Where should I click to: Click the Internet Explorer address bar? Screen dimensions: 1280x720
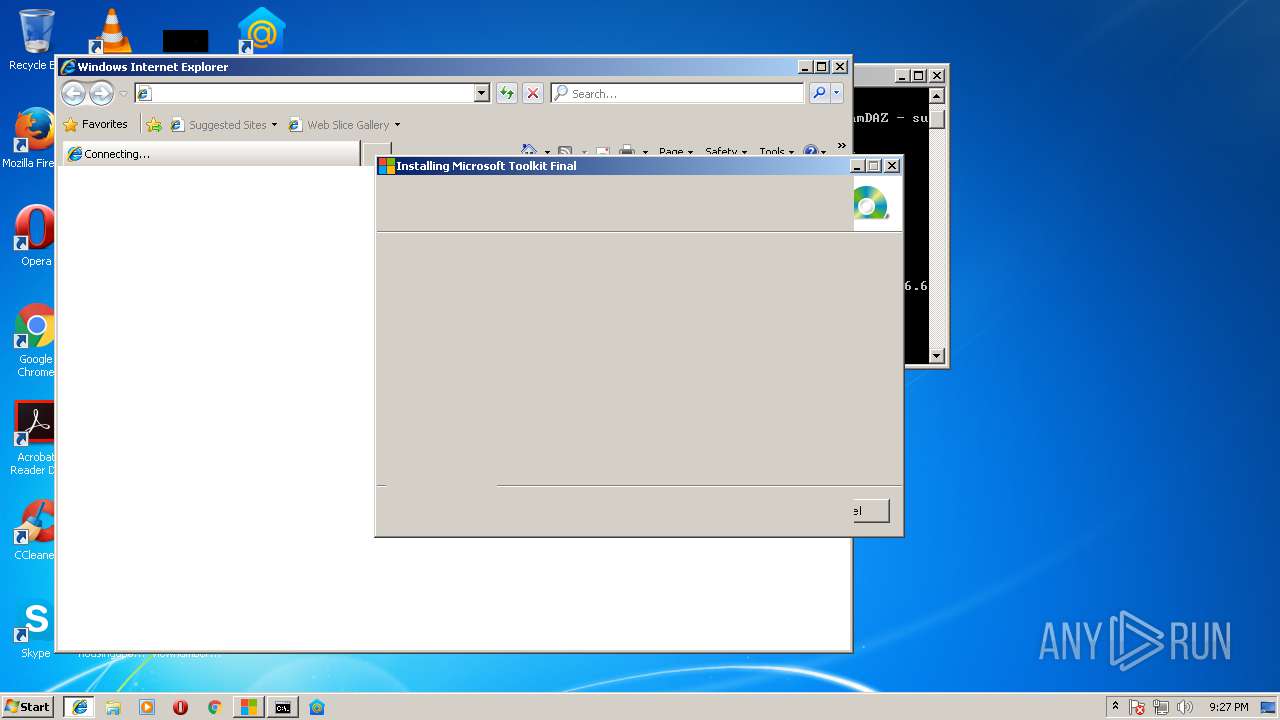click(x=304, y=93)
